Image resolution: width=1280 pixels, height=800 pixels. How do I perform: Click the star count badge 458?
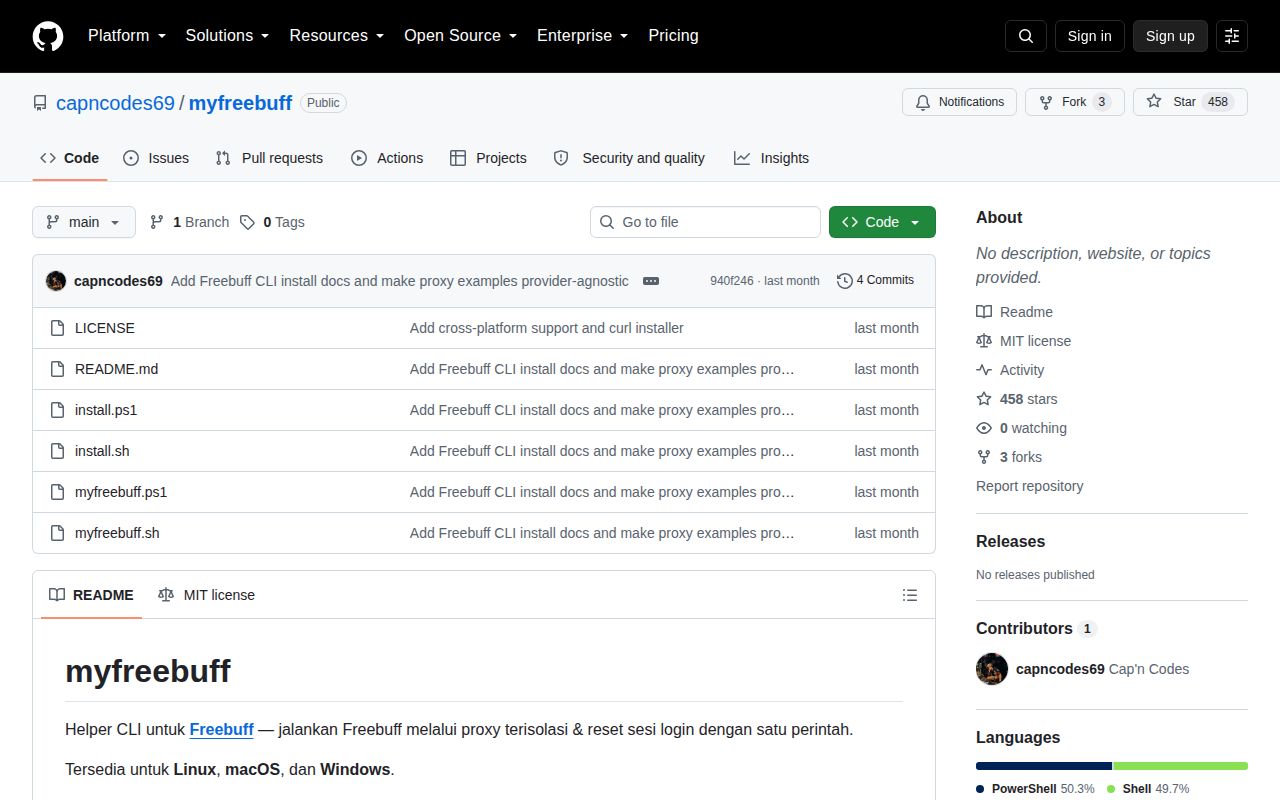(1217, 102)
